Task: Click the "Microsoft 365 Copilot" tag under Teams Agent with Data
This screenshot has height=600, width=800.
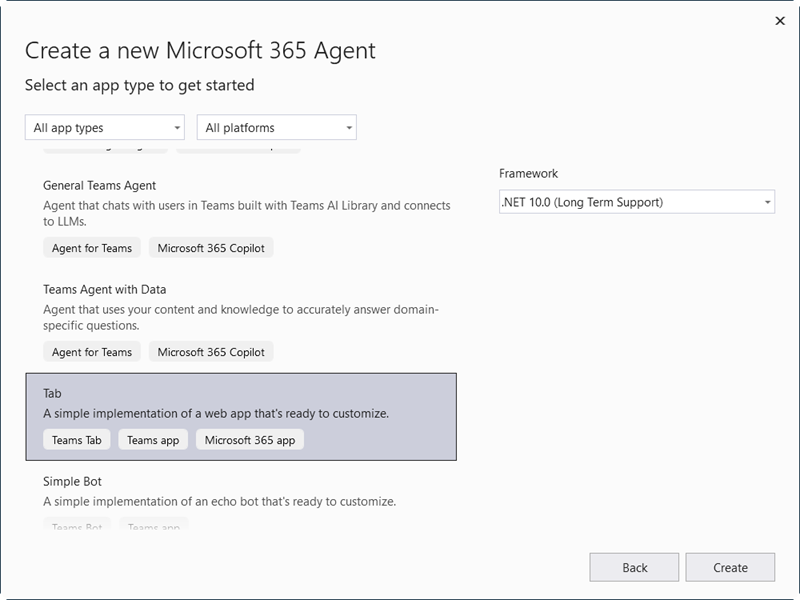Action: click(208, 352)
